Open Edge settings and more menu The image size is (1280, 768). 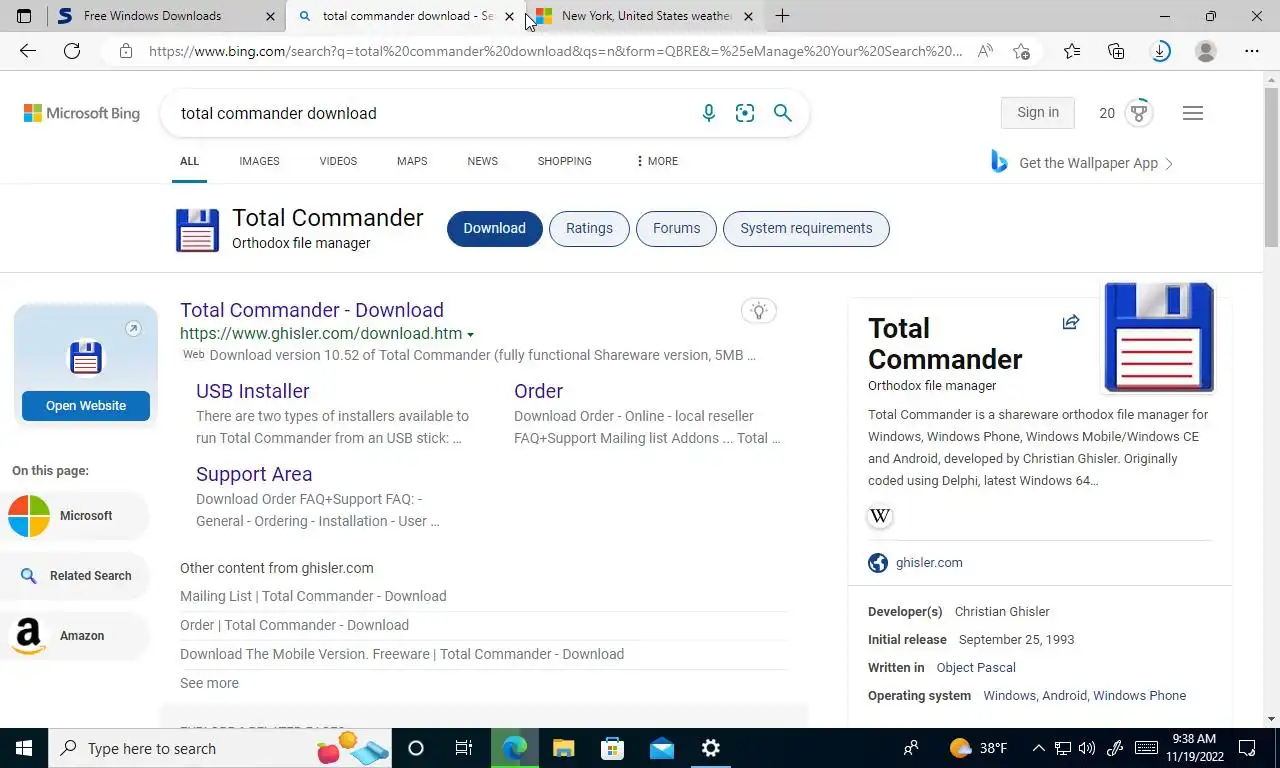(1252, 51)
